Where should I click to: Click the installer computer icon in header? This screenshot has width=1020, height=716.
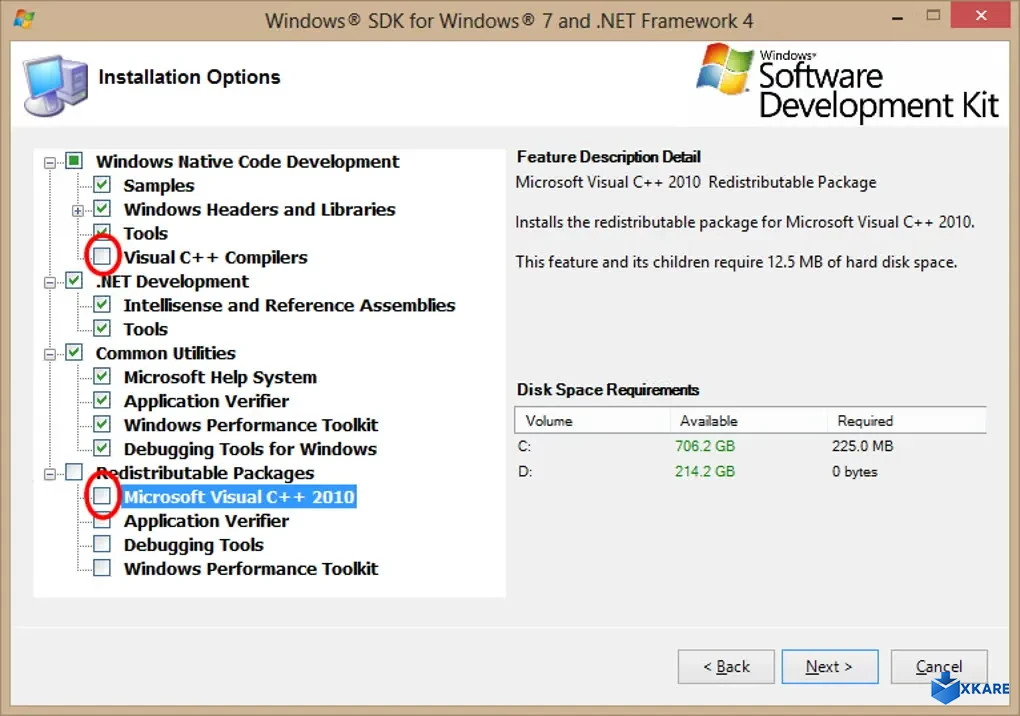(x=55, y=85)
